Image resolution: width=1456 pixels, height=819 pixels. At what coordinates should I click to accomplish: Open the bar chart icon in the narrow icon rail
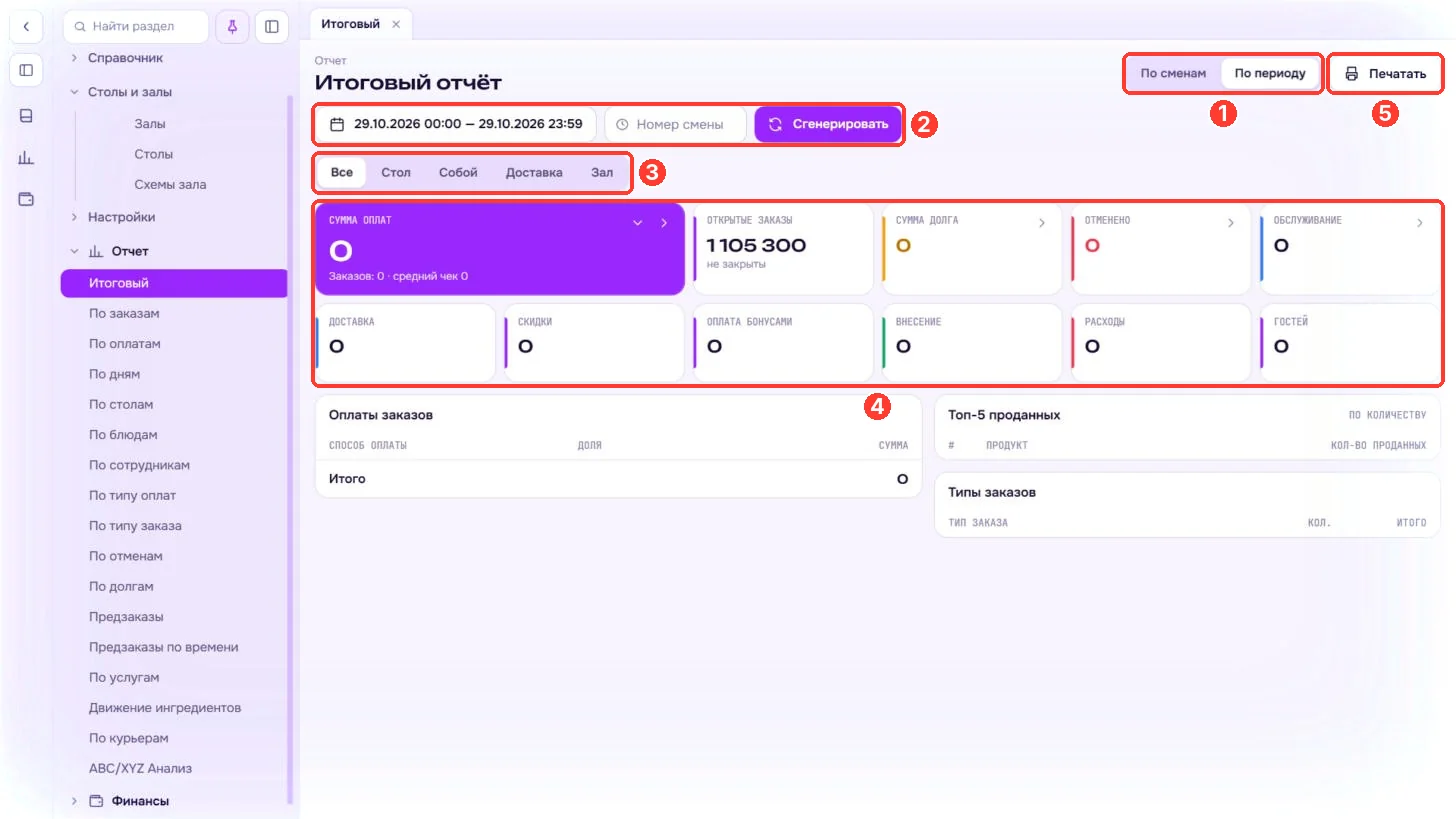tap(26, 157)
